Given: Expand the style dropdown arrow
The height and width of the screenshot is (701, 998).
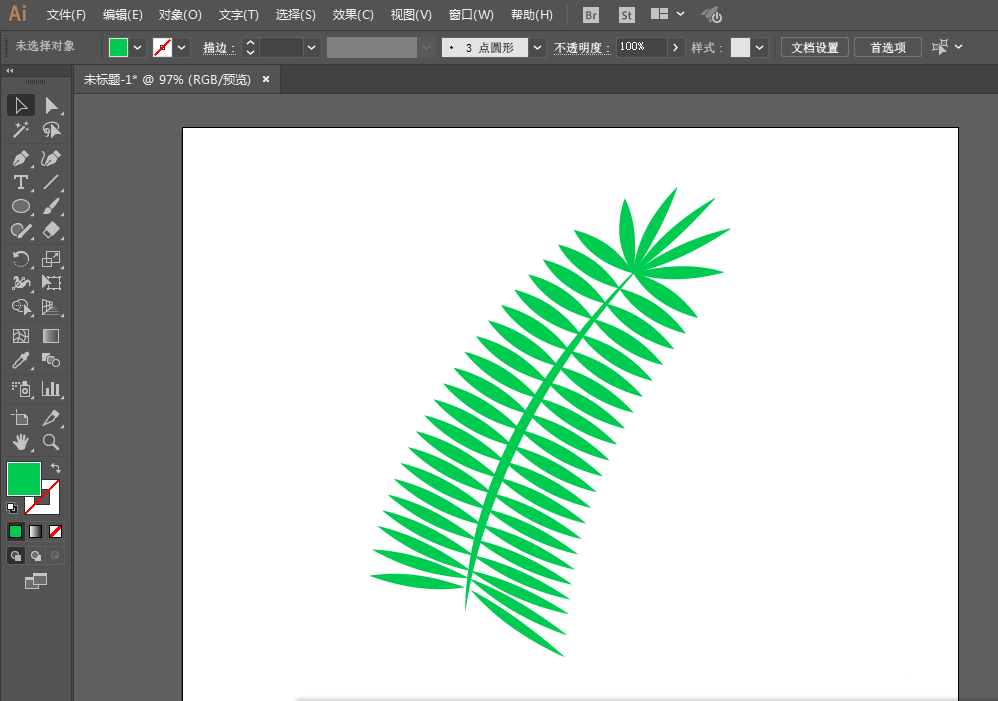Looking at the screenshot, I should tap(760, 47).
